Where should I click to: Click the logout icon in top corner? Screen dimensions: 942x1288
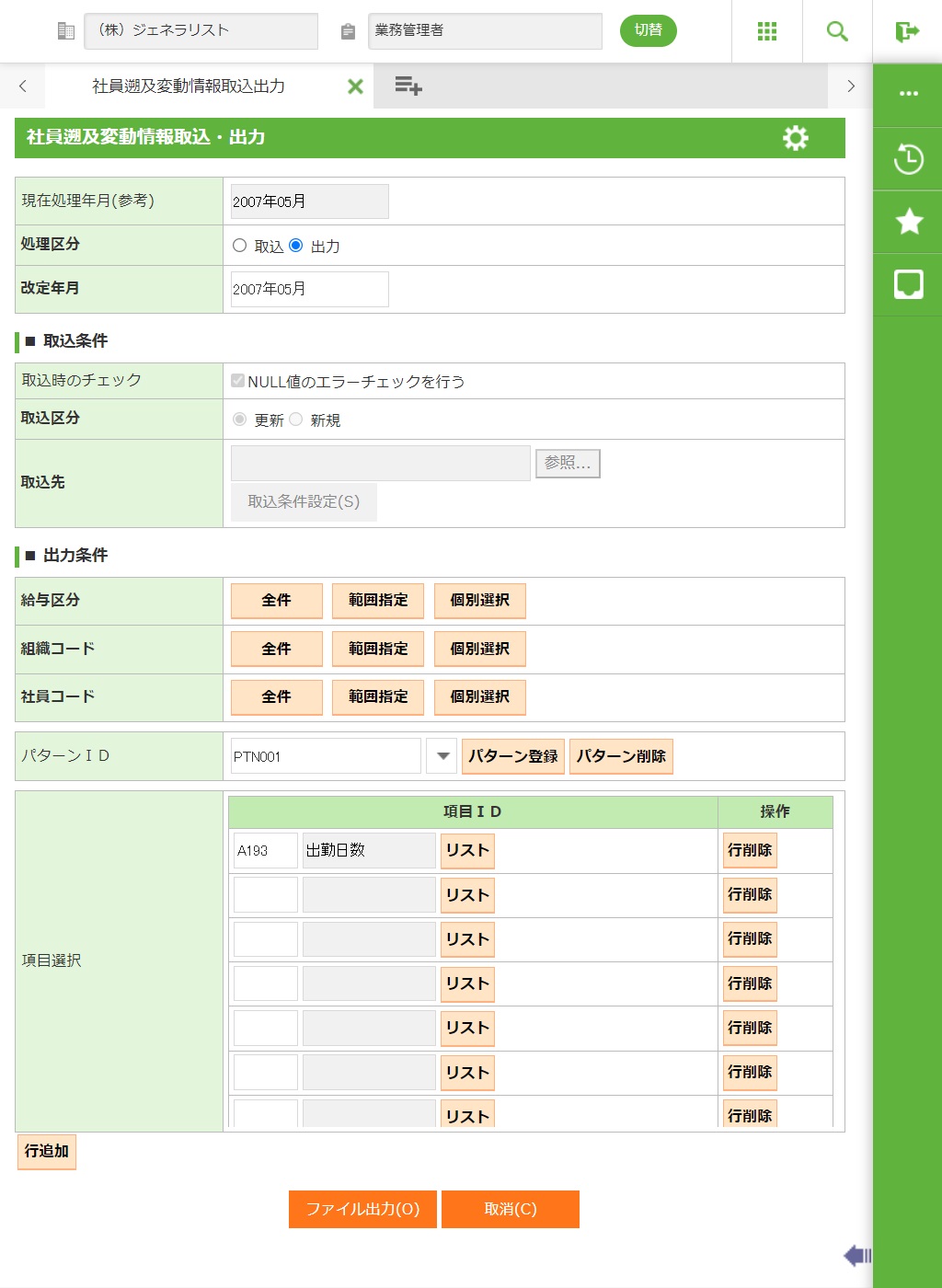(907, 31)
